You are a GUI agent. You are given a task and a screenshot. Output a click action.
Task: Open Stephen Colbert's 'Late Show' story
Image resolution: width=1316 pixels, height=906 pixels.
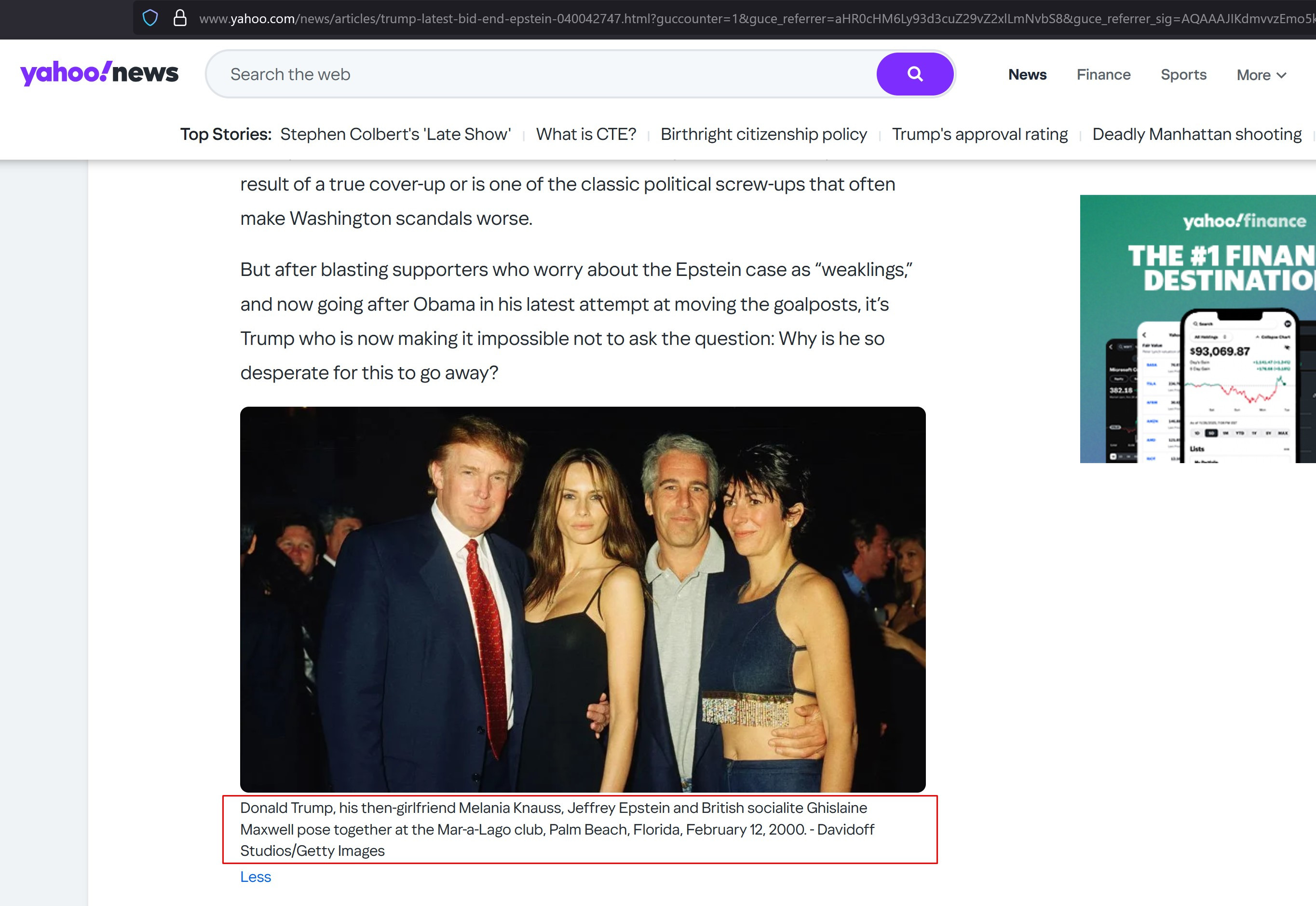point(395,134)
